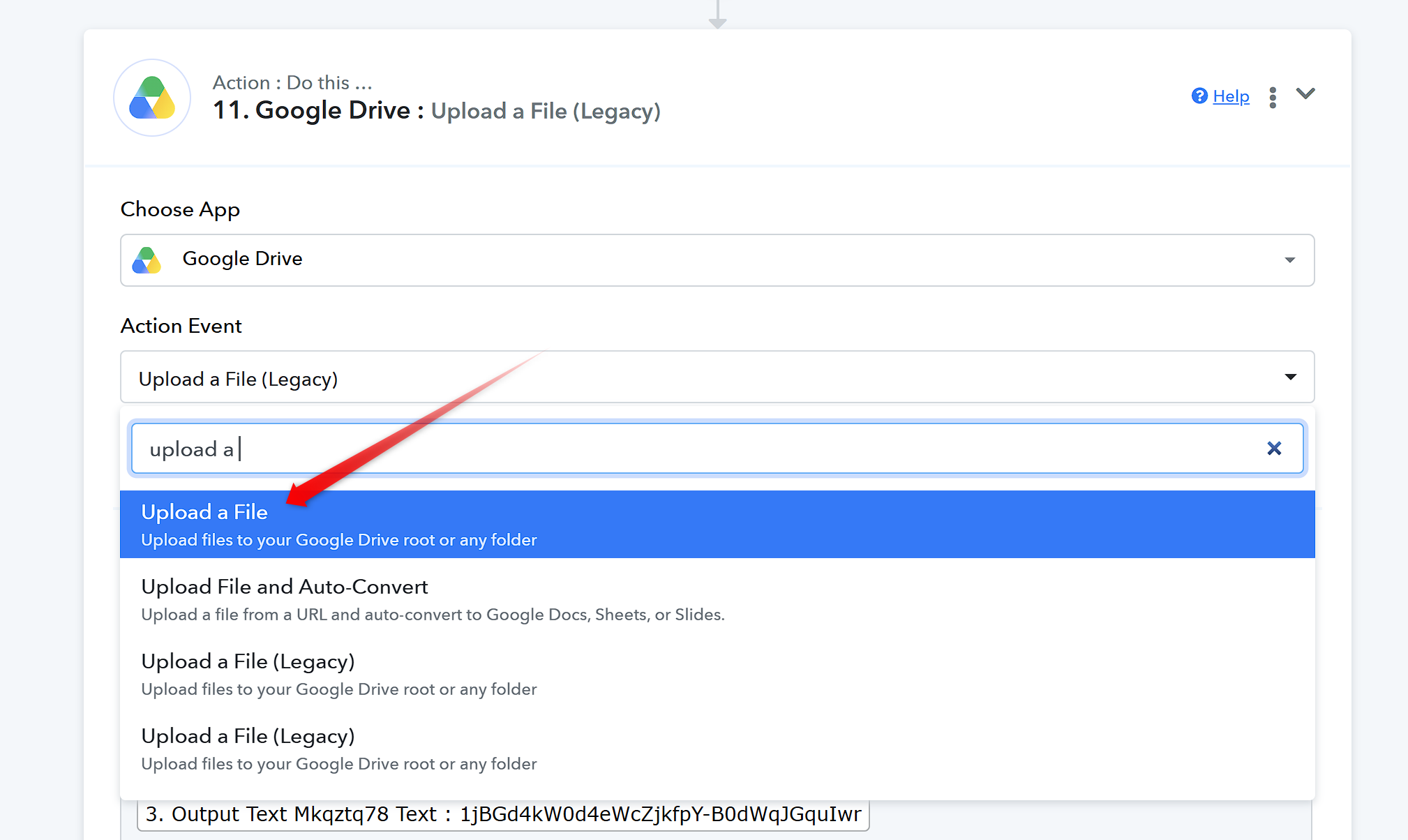The image size is (1408, 840).
Task: Choose "Upload File and Auto-Convert" option
Action: pos(717,599)
